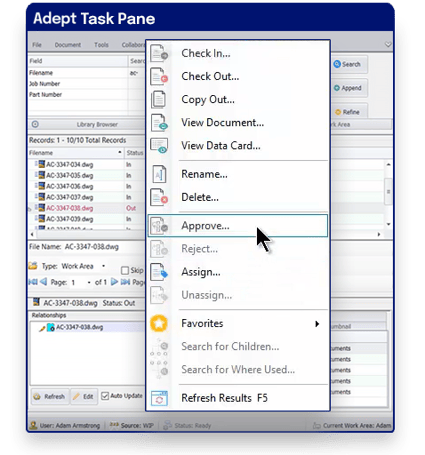This screenshot has height=455, width=425.
Task: Expand the ribbon chevron at top right
Action: coord(388,44)
